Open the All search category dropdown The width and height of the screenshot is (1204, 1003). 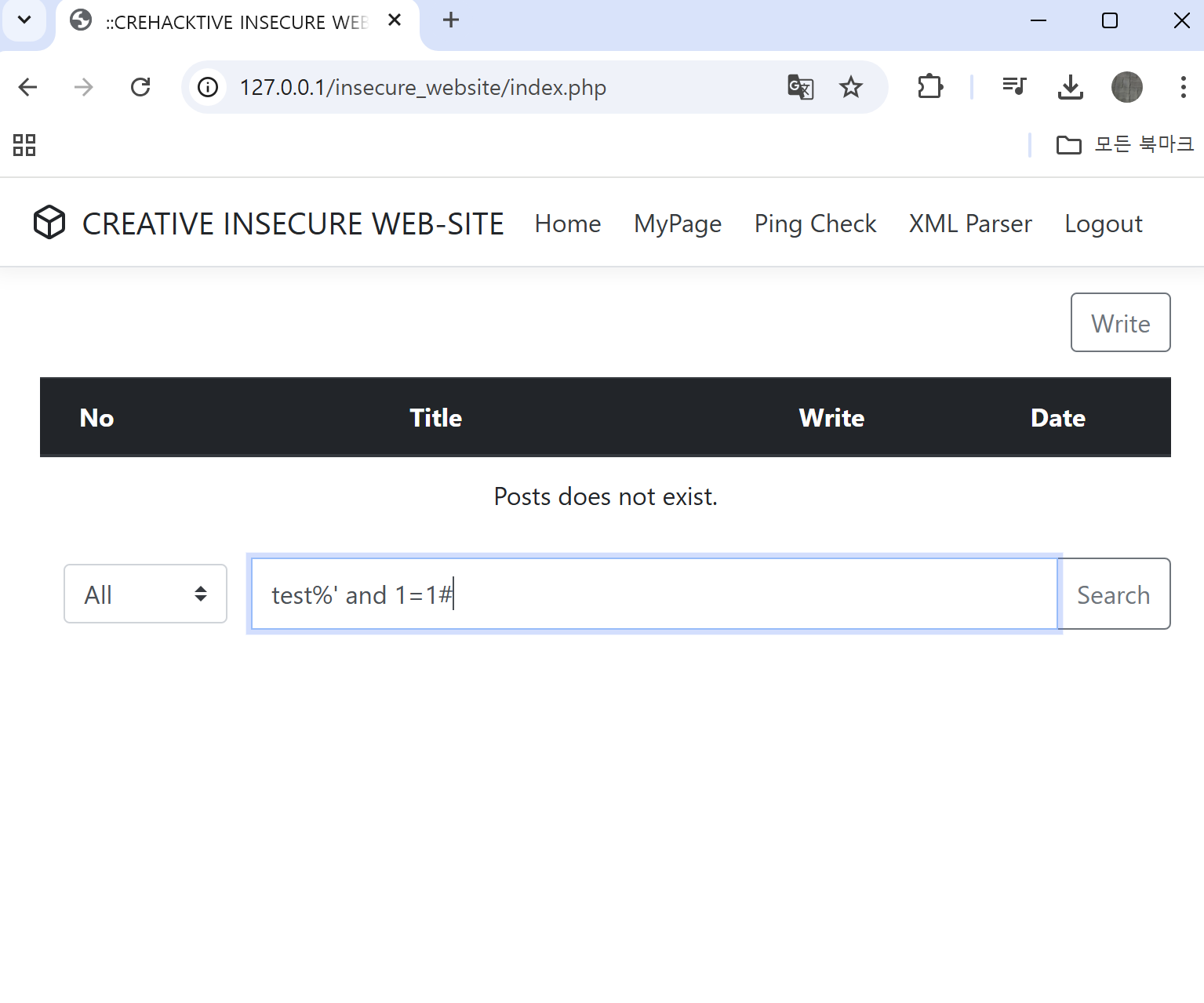pyautogui.click(x=145, y=594)
